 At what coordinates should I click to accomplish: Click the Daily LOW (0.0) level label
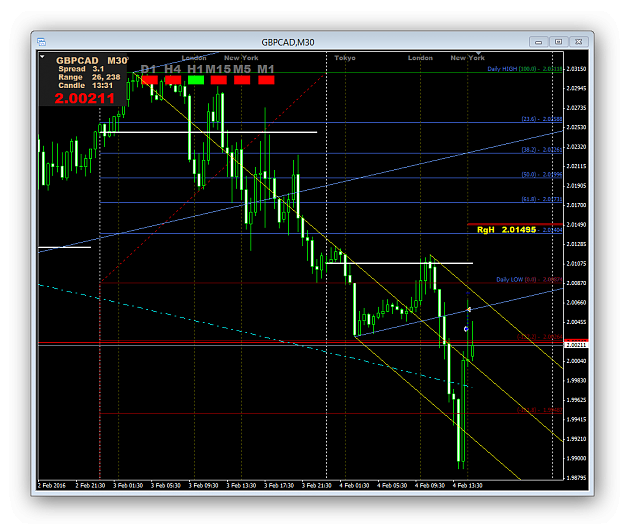[529, 279]
